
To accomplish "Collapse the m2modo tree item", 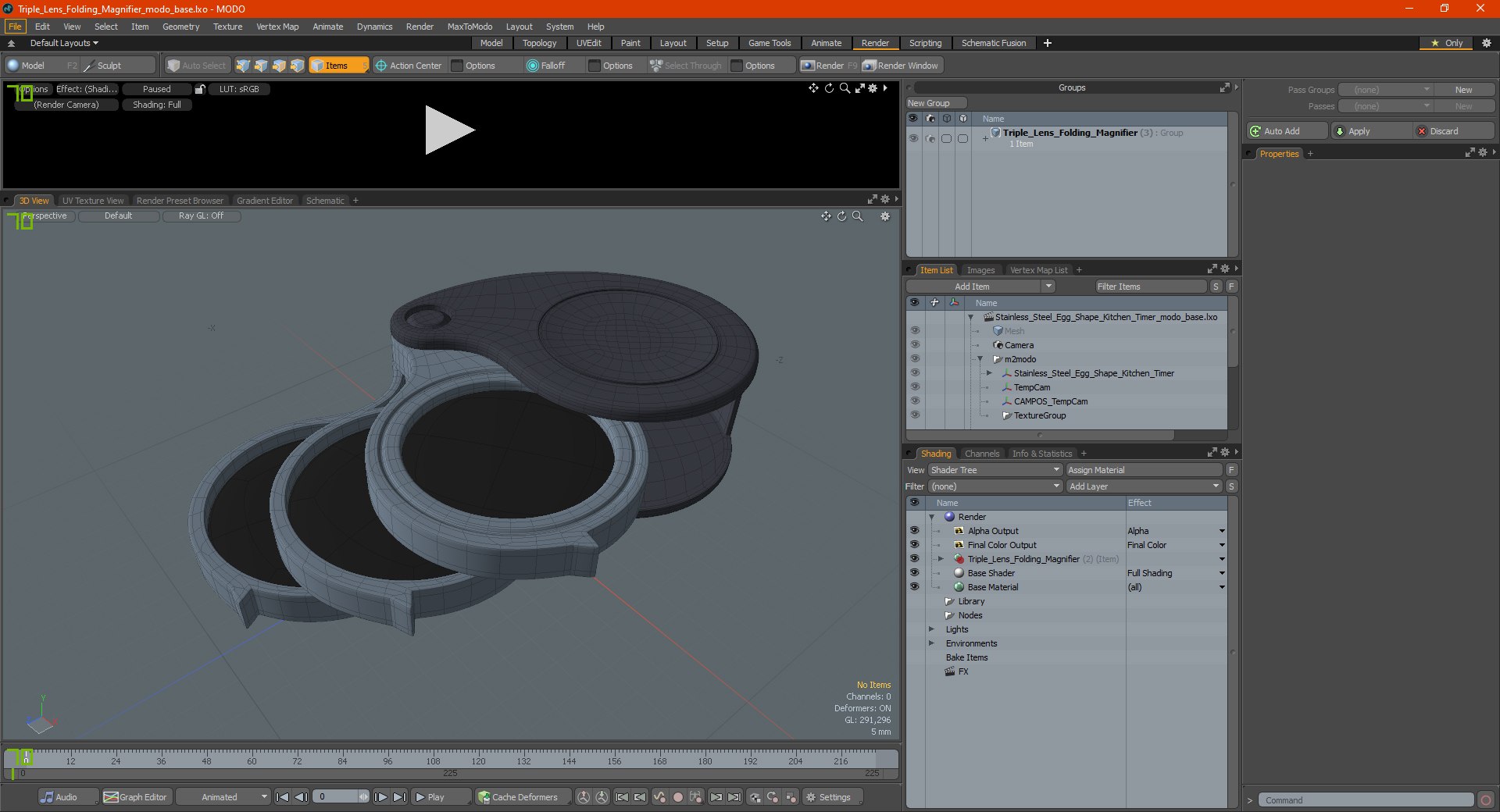I will coord(980,359).
